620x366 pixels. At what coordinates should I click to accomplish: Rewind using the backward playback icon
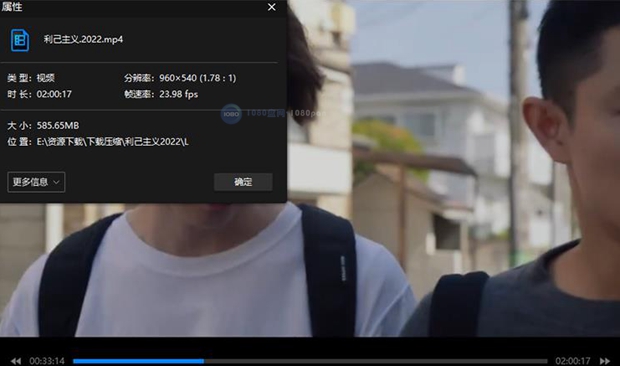point(16,361)
